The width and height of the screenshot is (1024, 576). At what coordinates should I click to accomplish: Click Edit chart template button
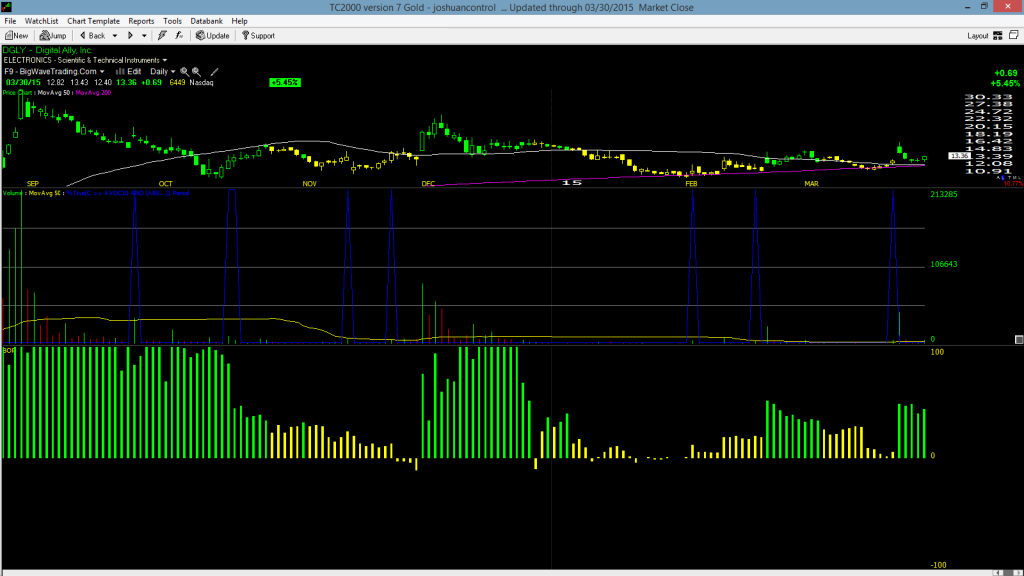point(129,72)
